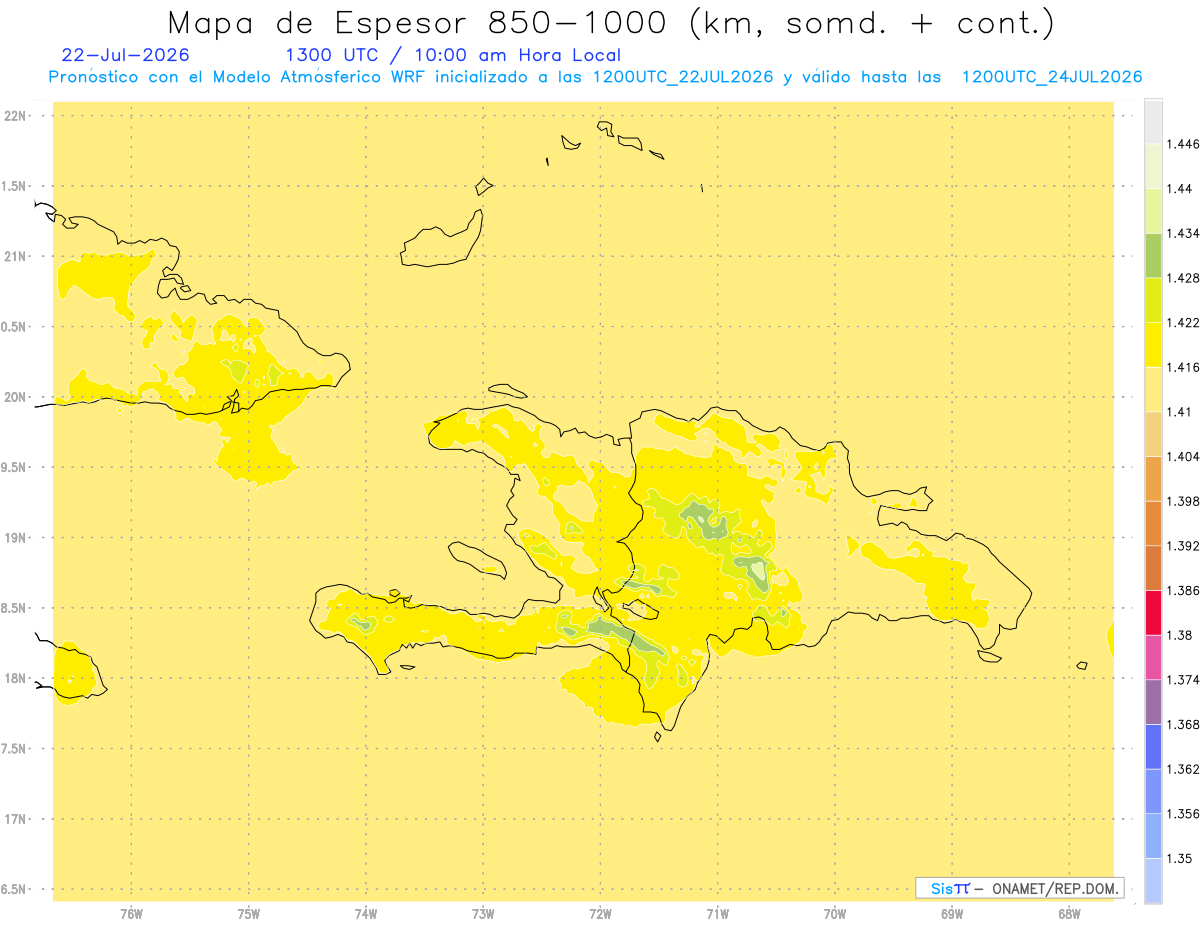Select the tan legend swatch between 1.404 and 1.41
The width and height of the screenshot is (1200, 927).
1153,434
